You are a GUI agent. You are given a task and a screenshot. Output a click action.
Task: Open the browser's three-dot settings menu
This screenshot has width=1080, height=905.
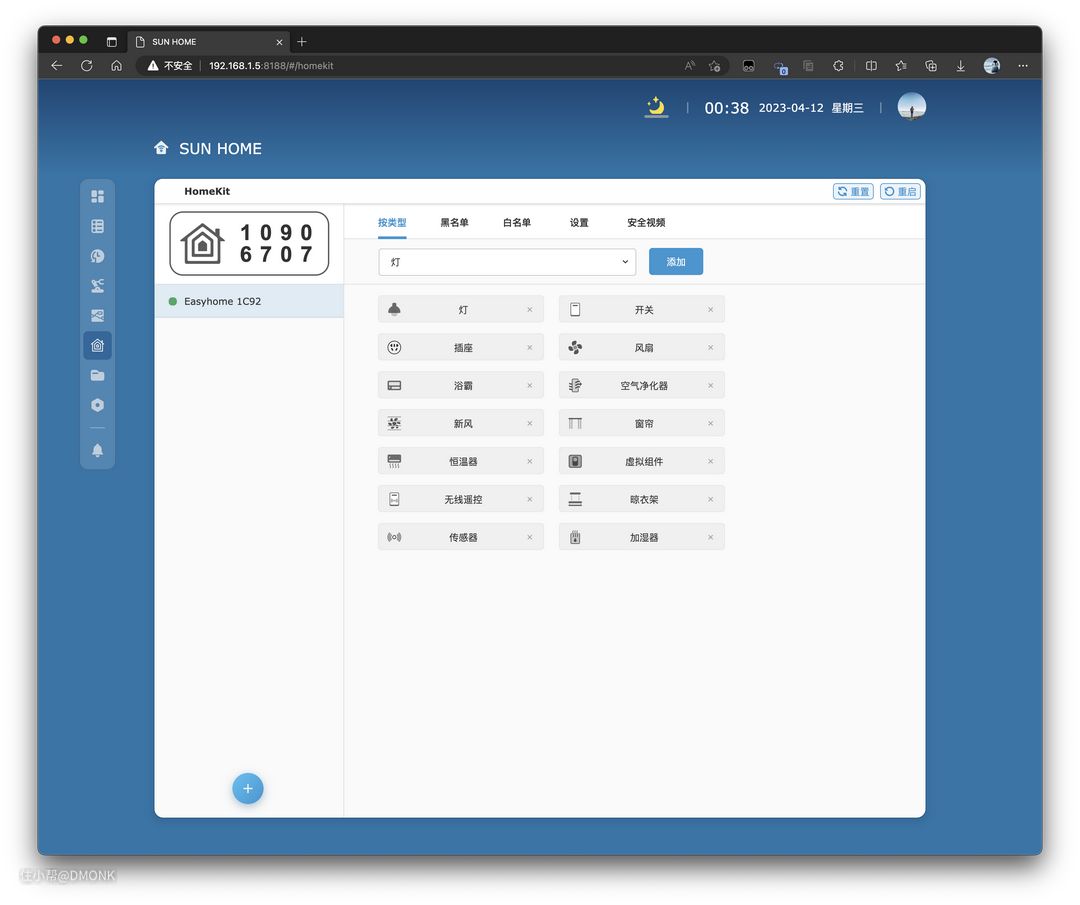click(1022, 66)
